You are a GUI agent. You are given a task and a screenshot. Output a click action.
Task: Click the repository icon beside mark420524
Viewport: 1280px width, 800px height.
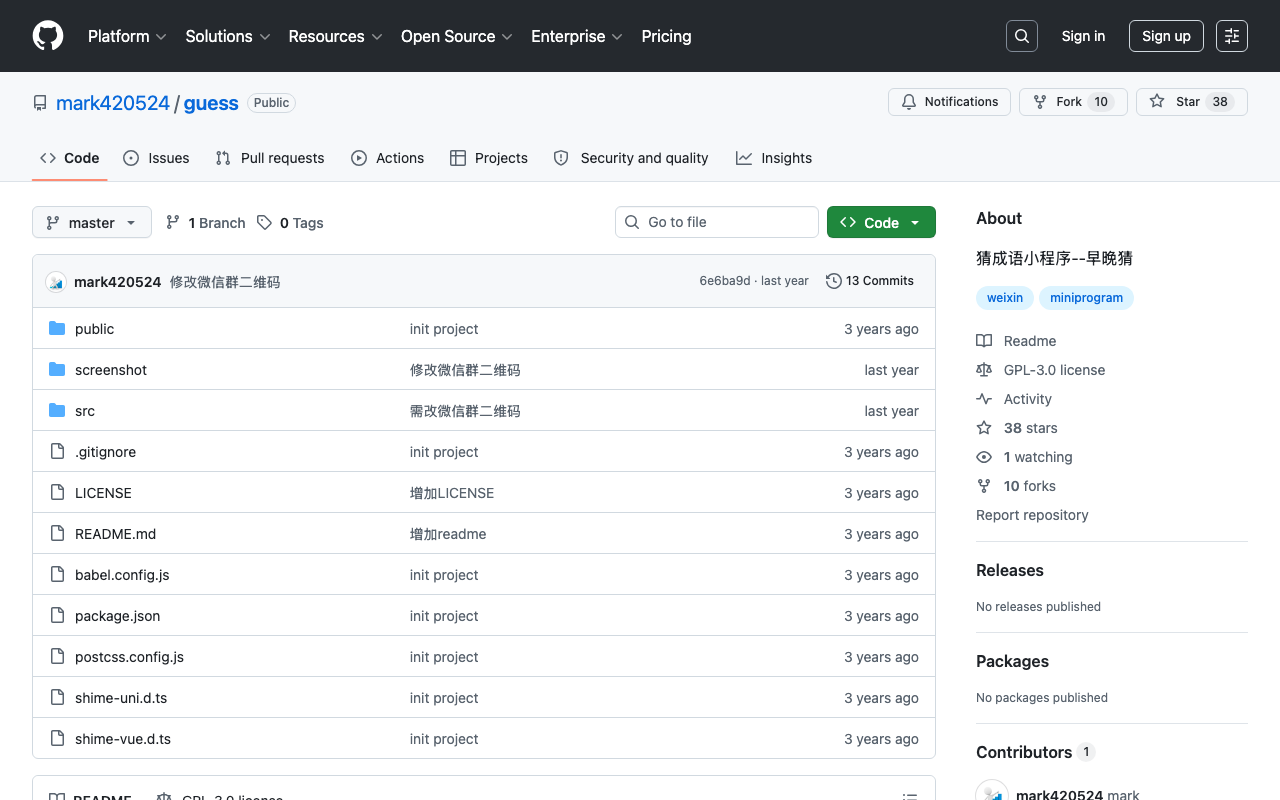coord(40,103)
